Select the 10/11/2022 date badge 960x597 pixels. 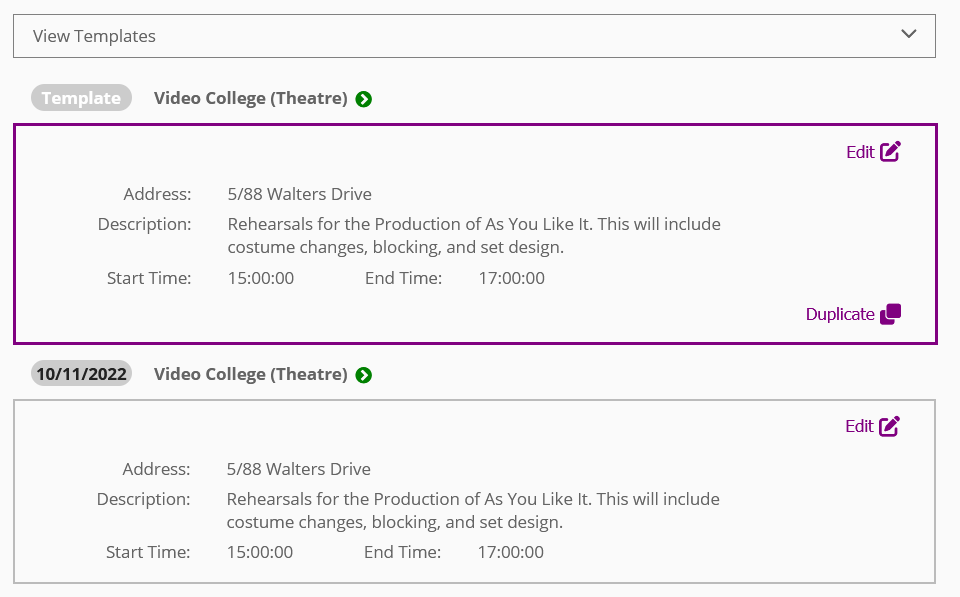coord(81,374)
